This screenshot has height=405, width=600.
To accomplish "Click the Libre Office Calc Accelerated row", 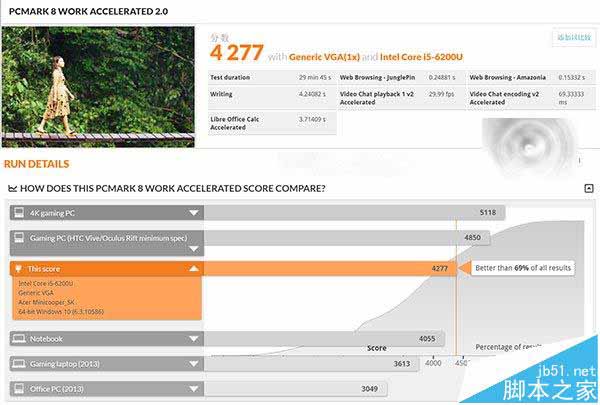I will pos(272,123).
